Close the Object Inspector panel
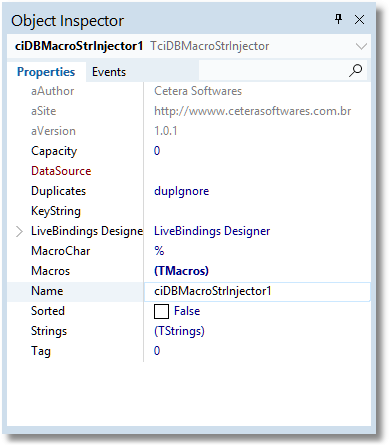The width and height of the screenshot is (390, 448). (359, 20)
